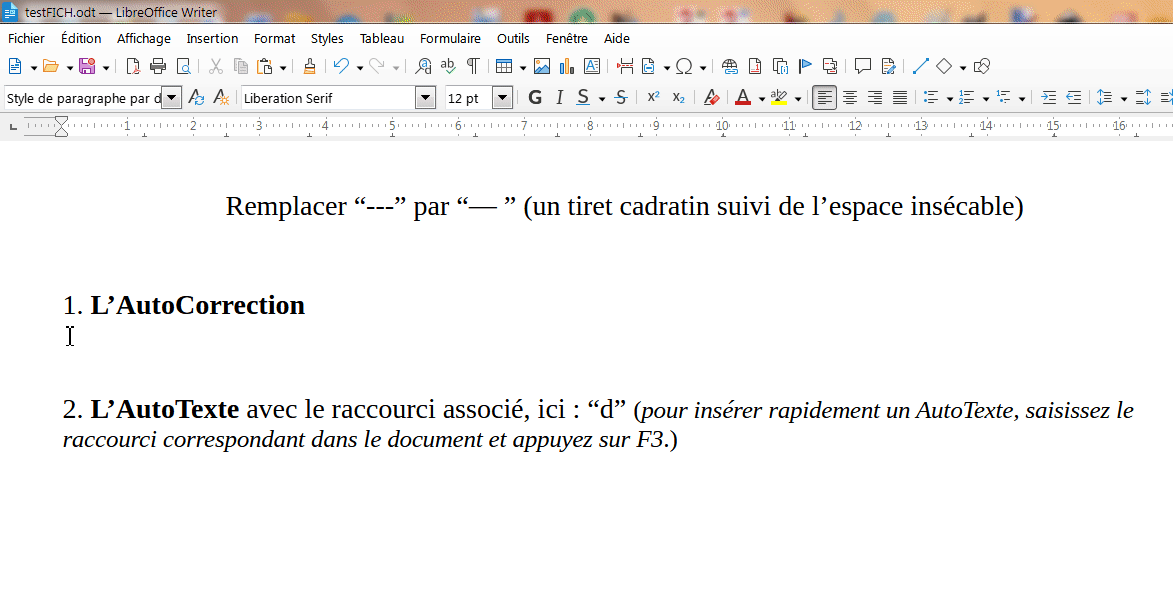Open the paragraph style dropdown list
The image size is (1173, 589).
pyautogui.click(x=171, y=98)
